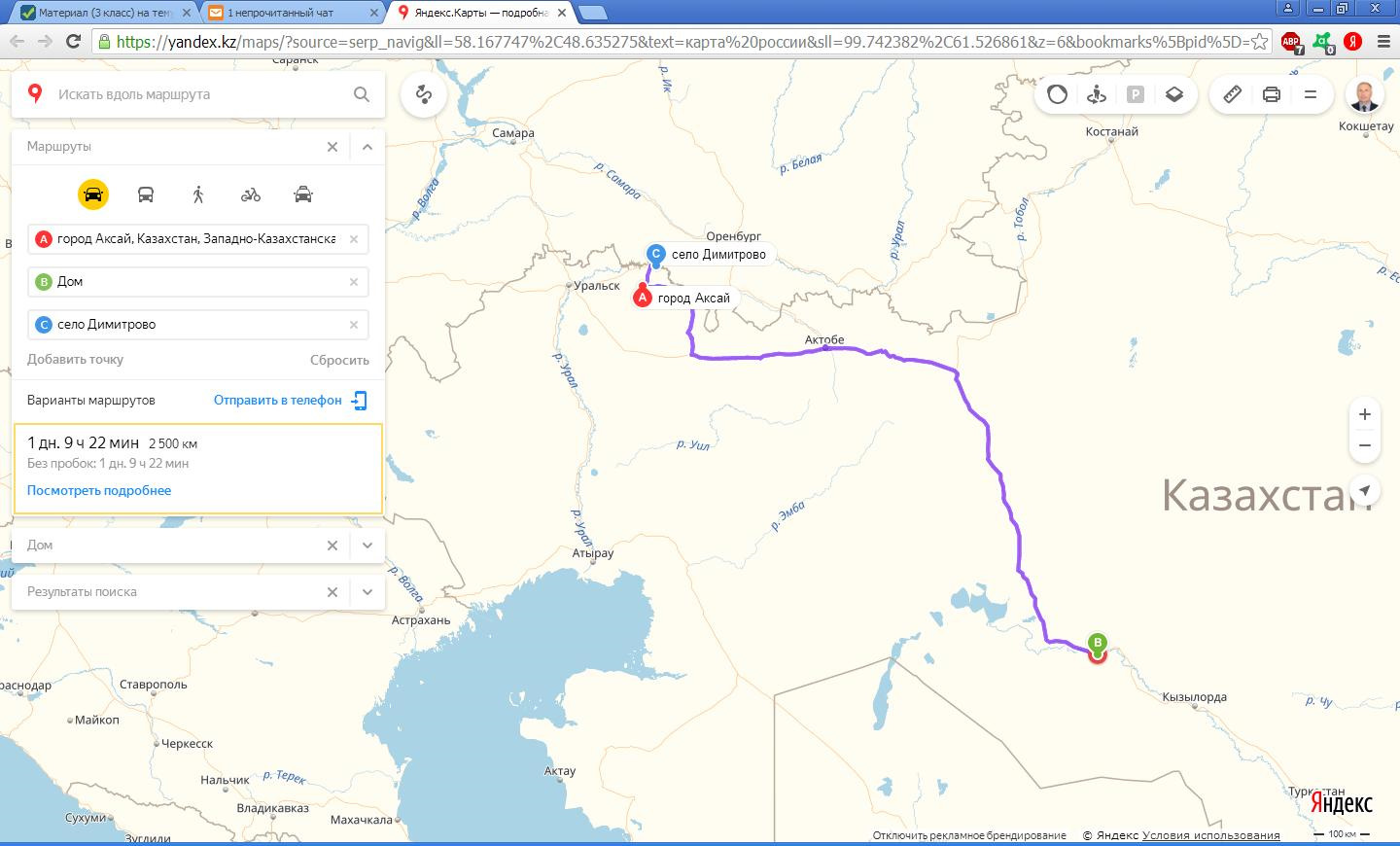Click the browser back arrow
Image resolution: width=1400 pixels, height=846 pixels.
(17, 41)
